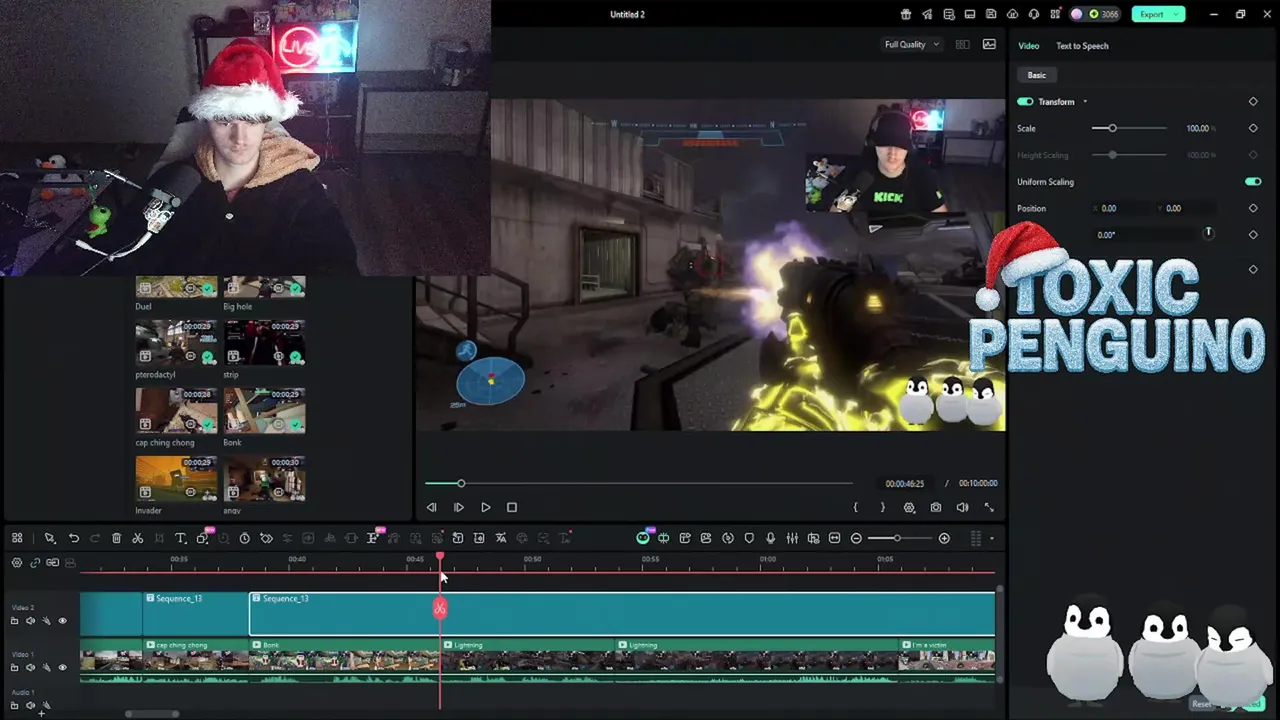Open the apps grid icon in title bar
Viewport: 1280px width, 720px height.
point(1055,14)
